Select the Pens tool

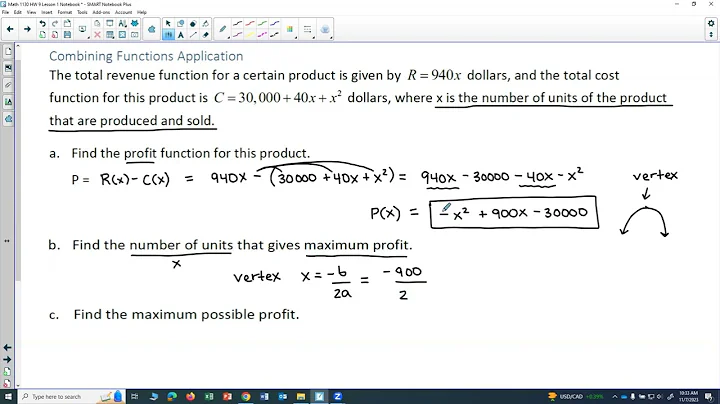pos(168,35)
